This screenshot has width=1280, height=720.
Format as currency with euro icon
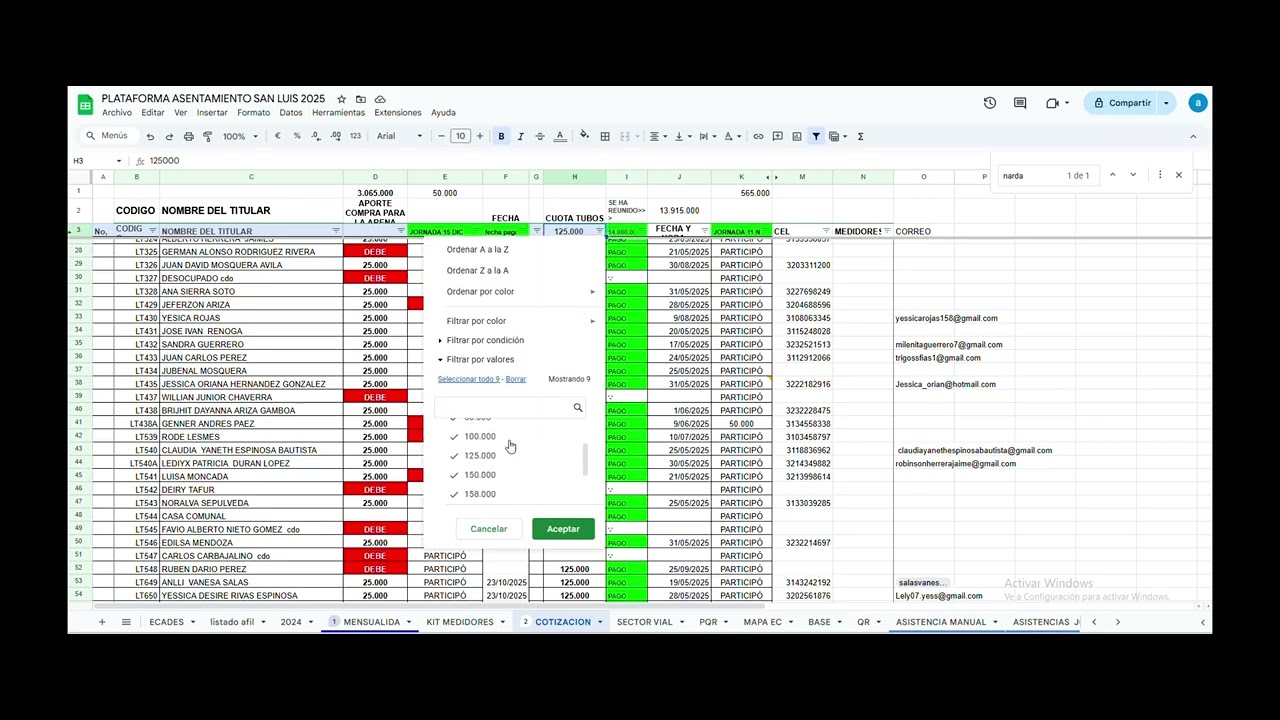(277, 136)
